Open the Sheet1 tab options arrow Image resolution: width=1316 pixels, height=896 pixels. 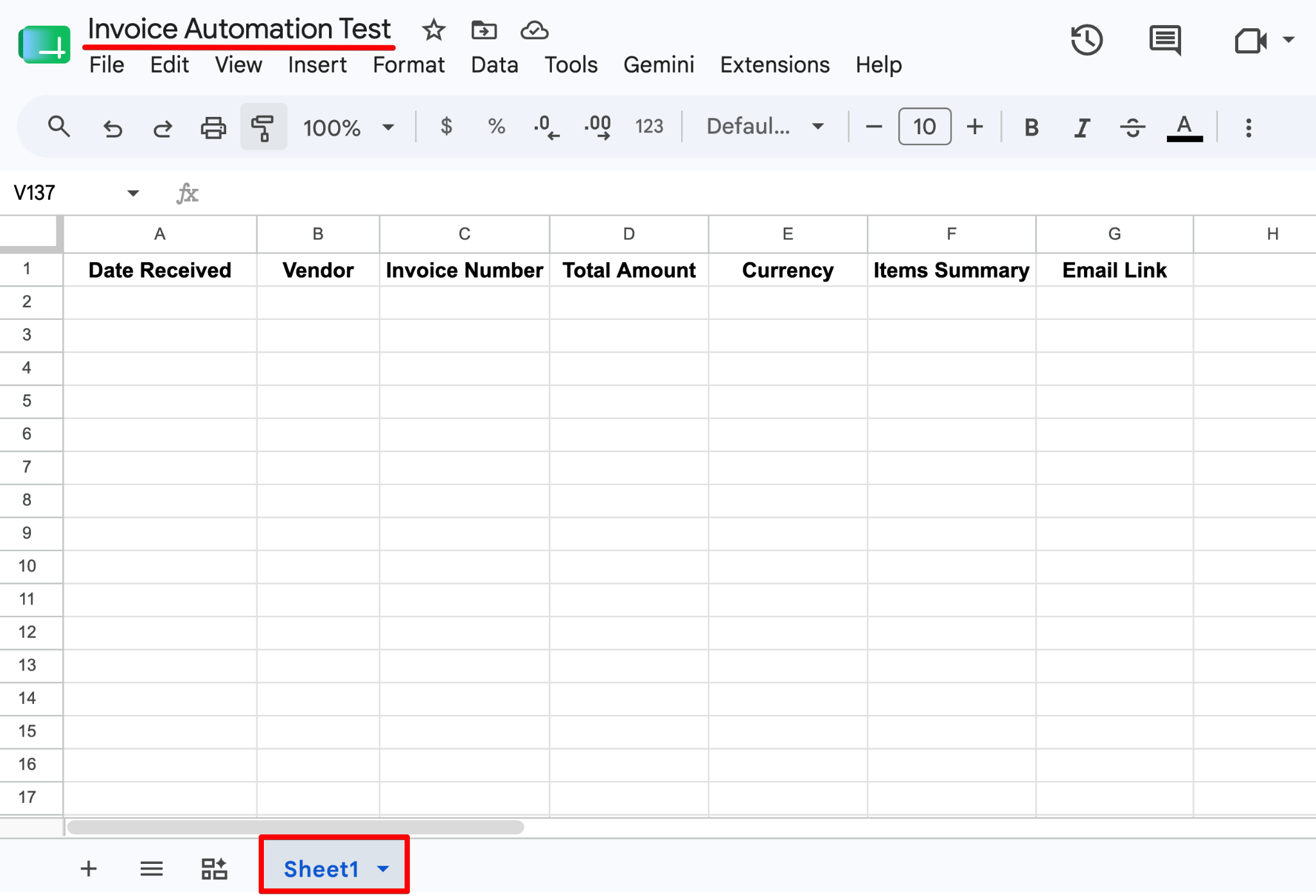pos(384,869)
